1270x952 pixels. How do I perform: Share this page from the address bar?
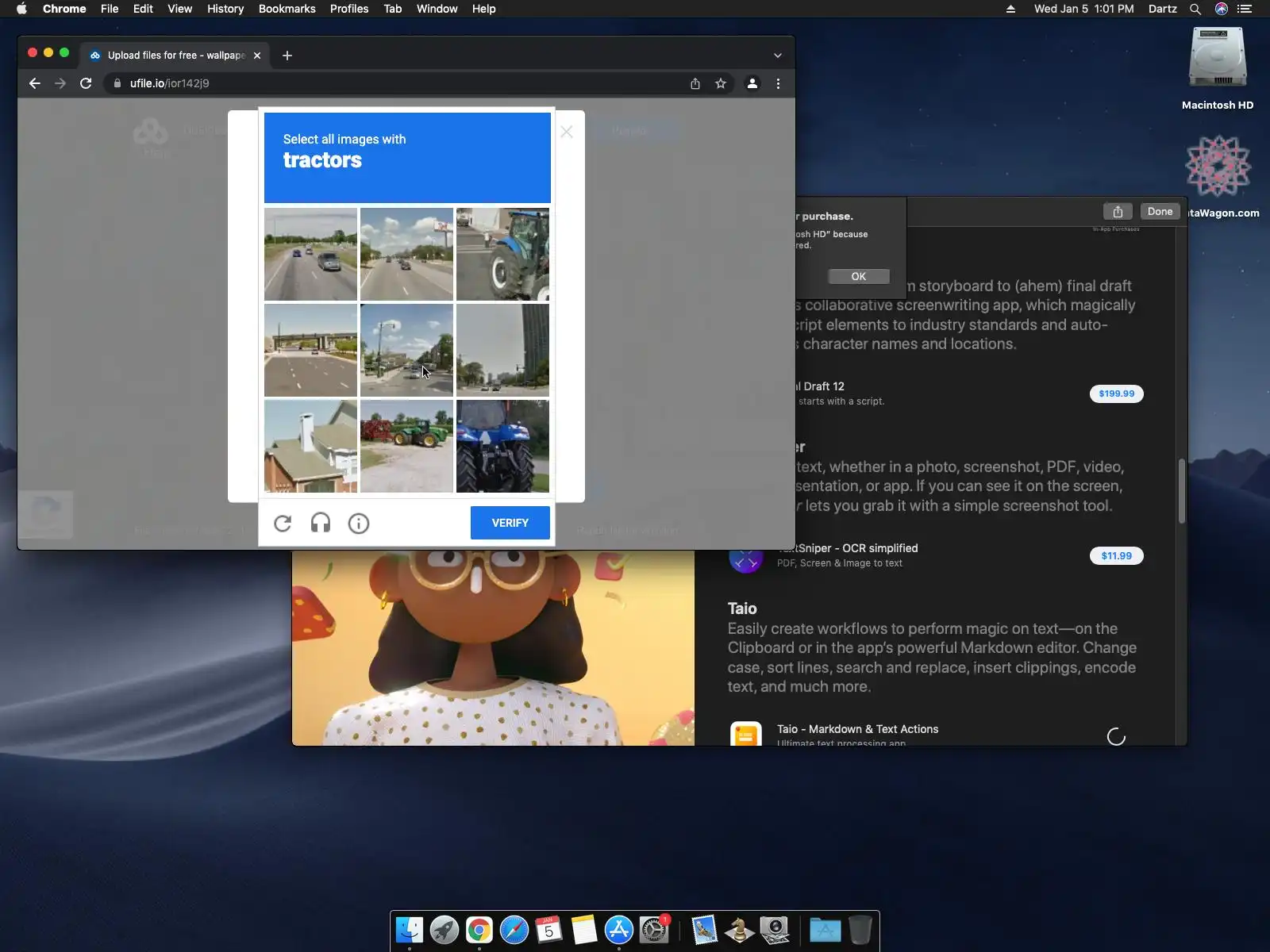pos(695,83)
